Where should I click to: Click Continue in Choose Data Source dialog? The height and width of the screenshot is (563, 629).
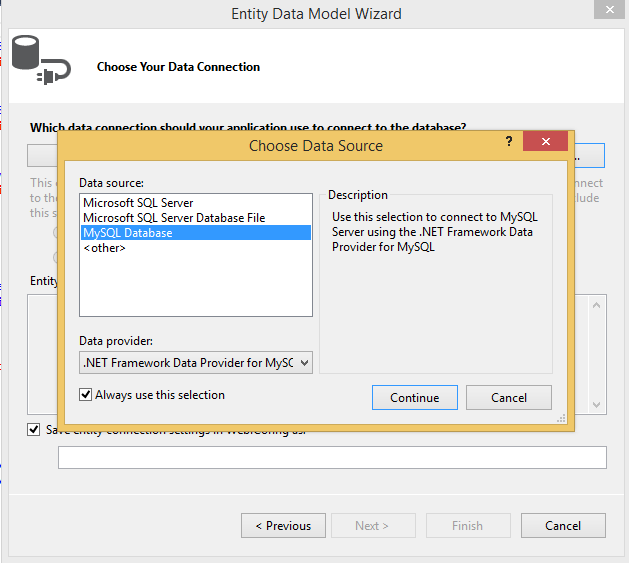click(x=415, y=398)
